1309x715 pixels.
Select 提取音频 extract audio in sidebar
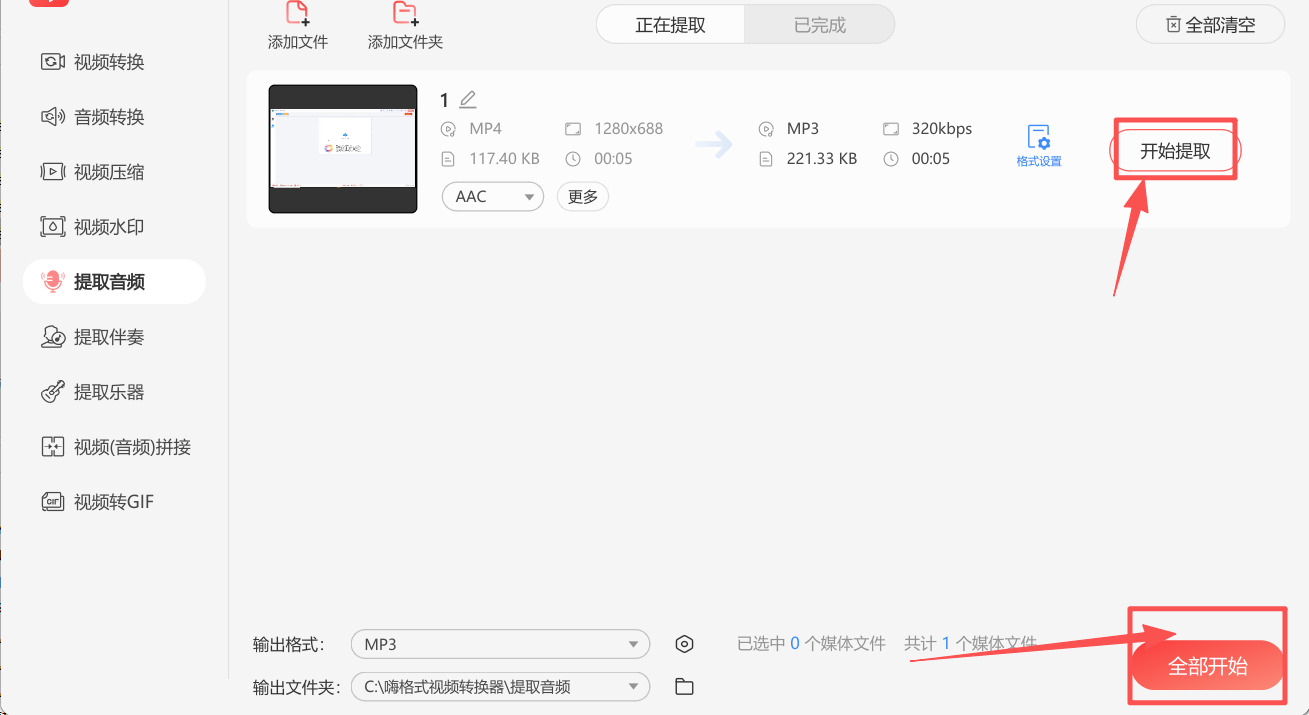tap(114, 282)
